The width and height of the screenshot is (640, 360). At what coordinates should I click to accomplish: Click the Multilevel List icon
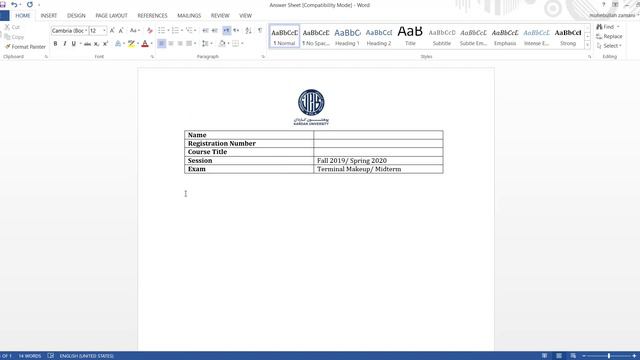pyautogui.click(x=189, y=31)
